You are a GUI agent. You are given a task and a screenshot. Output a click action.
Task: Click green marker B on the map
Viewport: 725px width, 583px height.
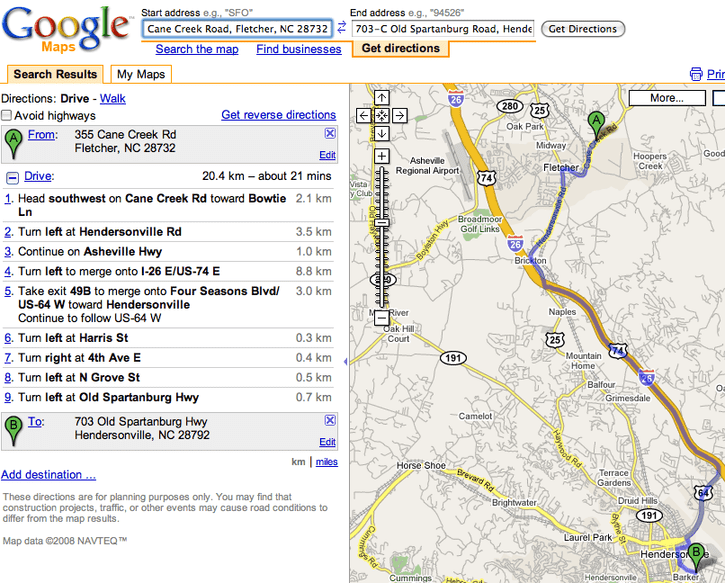696,556
